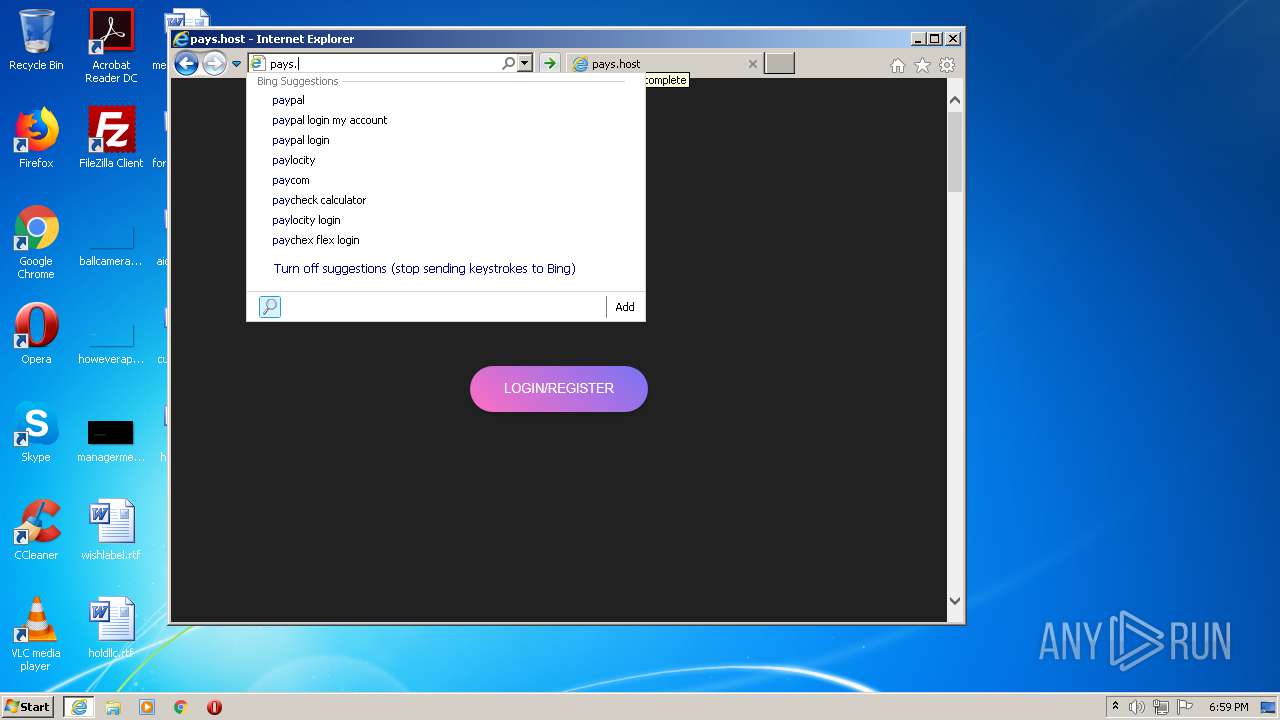Click the LOGIN/REGISTER button

point(559,388)
